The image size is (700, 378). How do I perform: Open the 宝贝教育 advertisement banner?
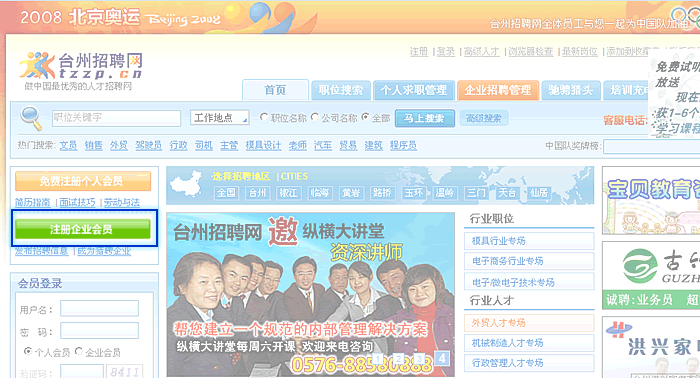point(651,201)
